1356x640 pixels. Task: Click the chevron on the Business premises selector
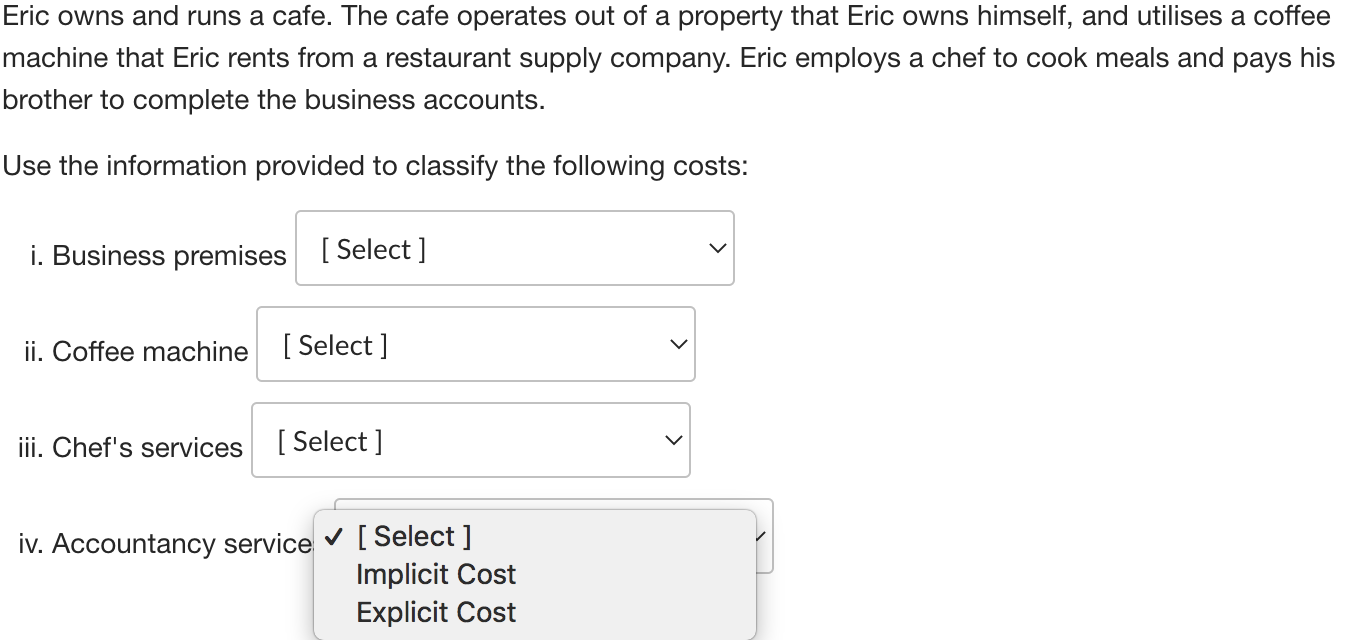pos(716,248)
